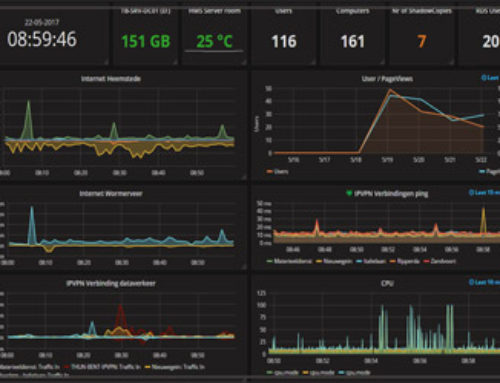The image size is (500, 383).
Task: Click the 116 users value
Action: (x=284, y=42)
